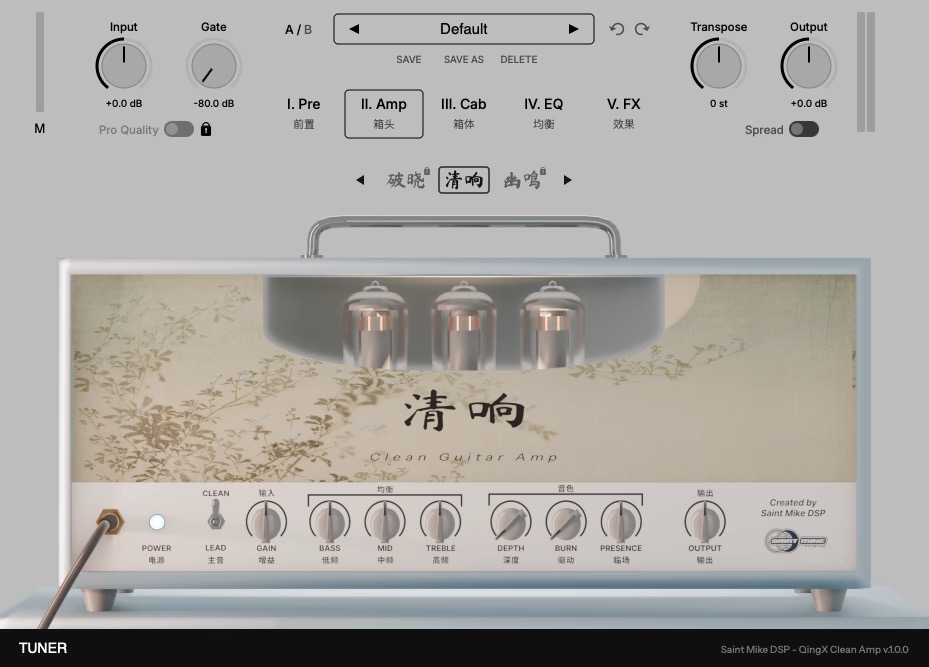This screenshot has width=929, height=667.
Task: Click the redo arrow icon
Action: (642, 29)
